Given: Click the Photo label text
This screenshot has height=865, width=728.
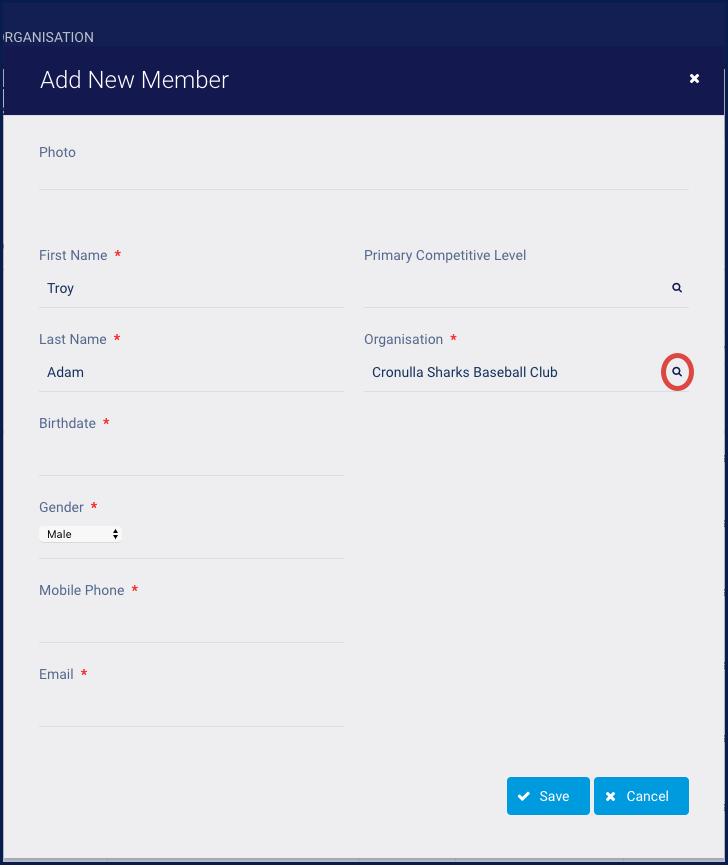Looking at the screenshot, I should click(x=57, y=152).
